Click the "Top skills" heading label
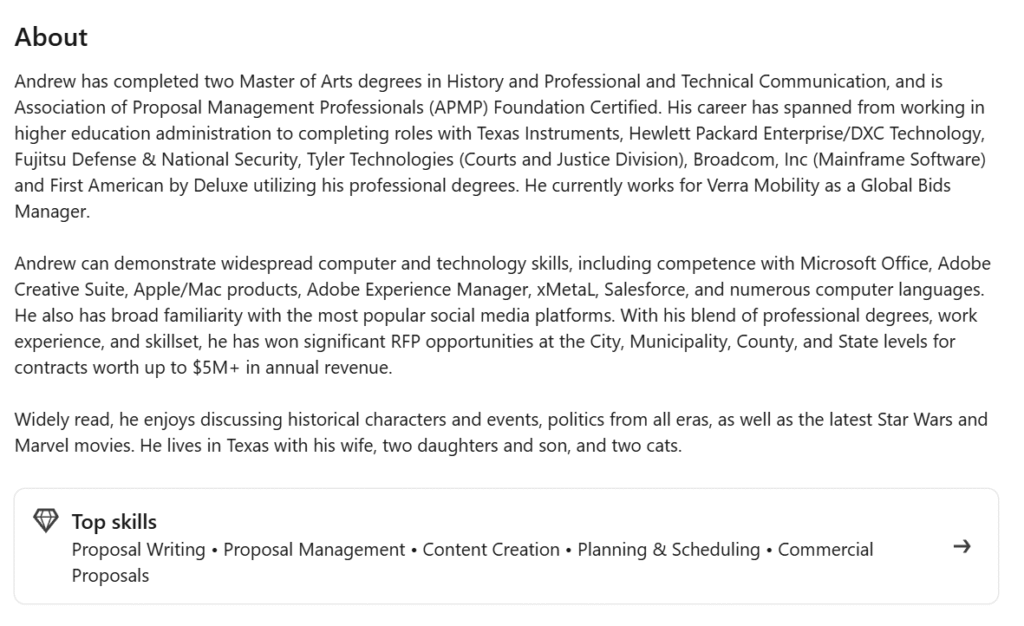This screenshot has width=1024, height=626. click(114, 521)
